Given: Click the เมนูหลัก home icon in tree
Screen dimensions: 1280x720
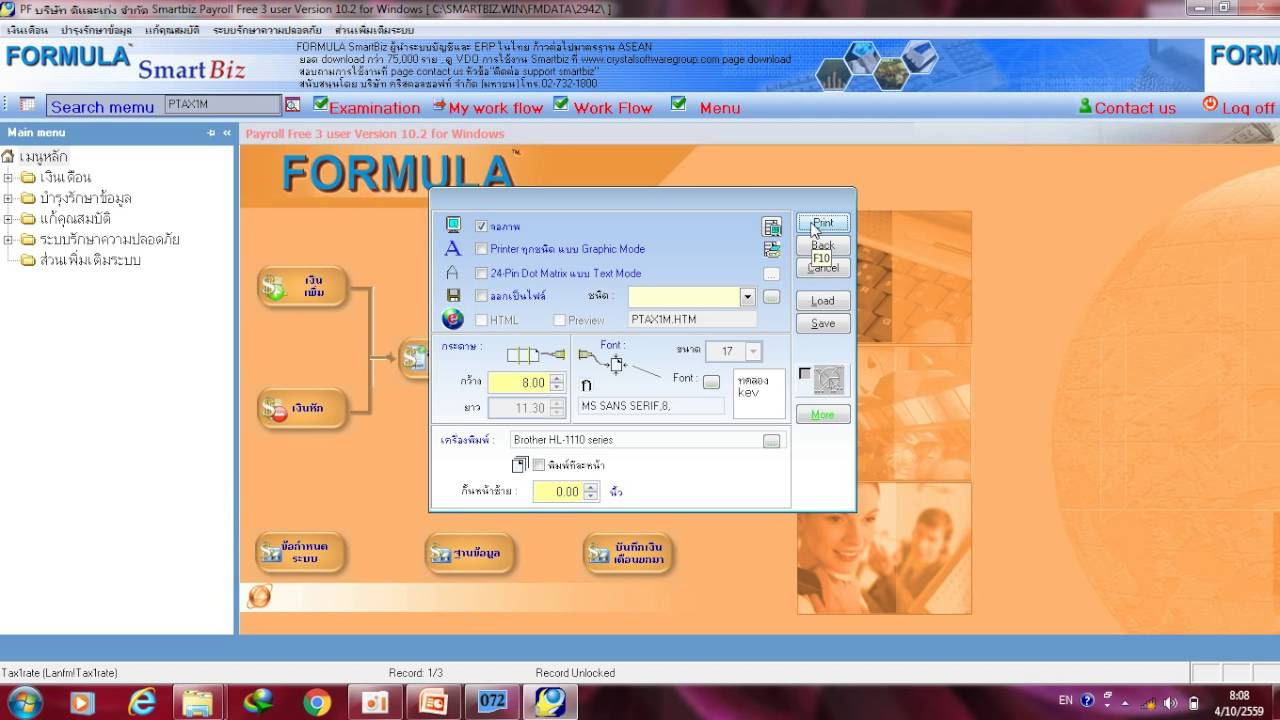Looking at the screenshot, I should (8, 157).
